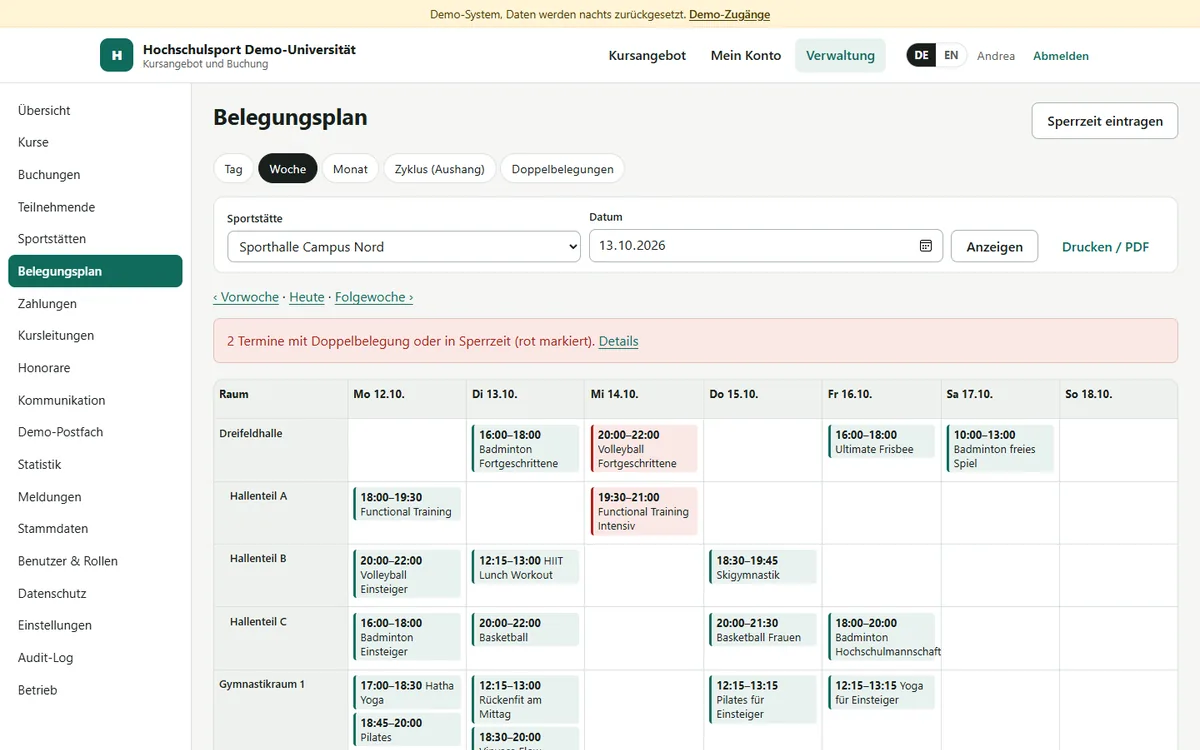Open Rückenfit am Mittag entry
The height and width of the screenshot is (750, 1200).
coord(525,699)
